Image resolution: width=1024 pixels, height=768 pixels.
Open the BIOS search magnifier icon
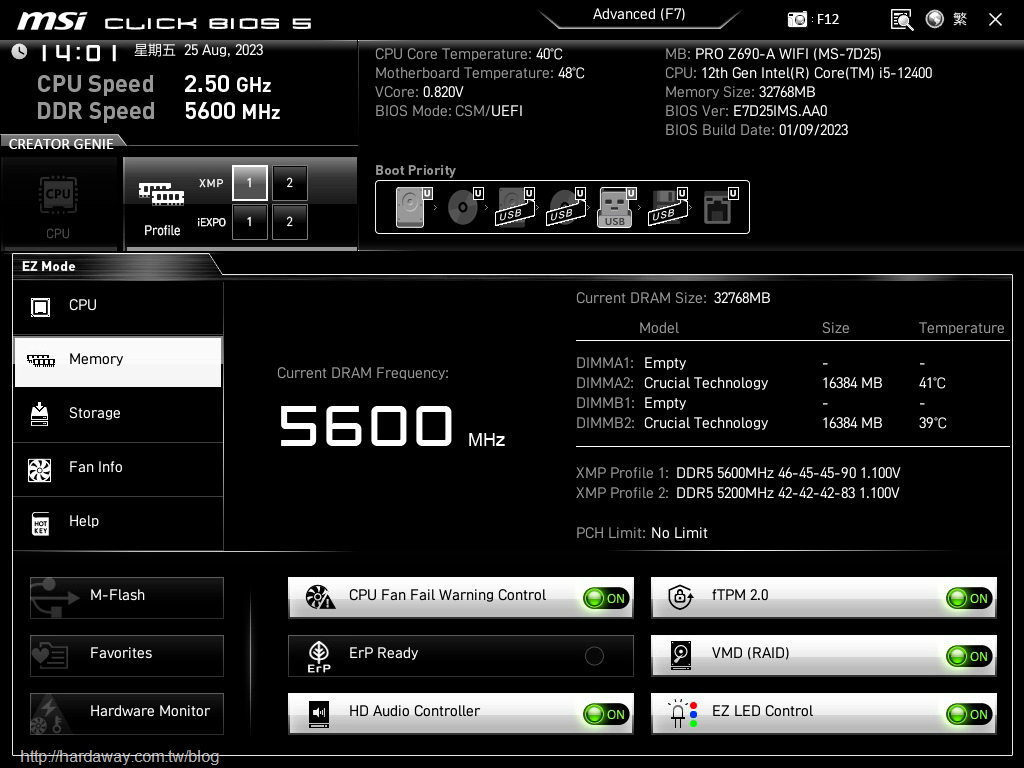[x=902, y=19]
